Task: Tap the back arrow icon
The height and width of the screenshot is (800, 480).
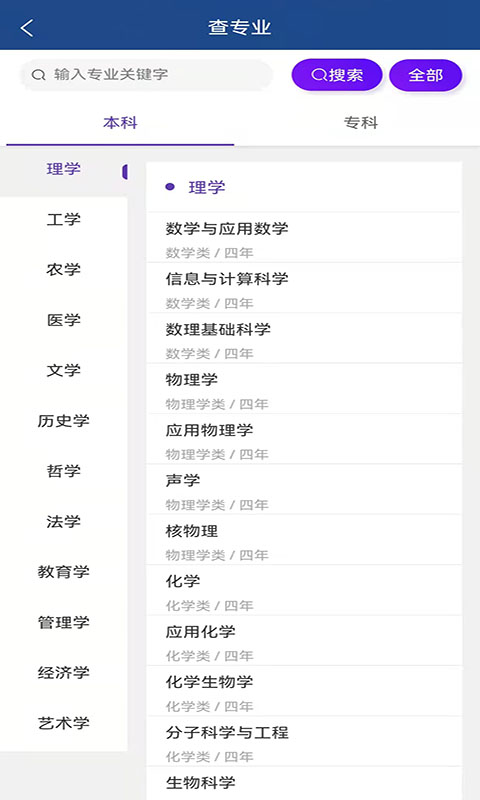Action: [x=27, y=28]
